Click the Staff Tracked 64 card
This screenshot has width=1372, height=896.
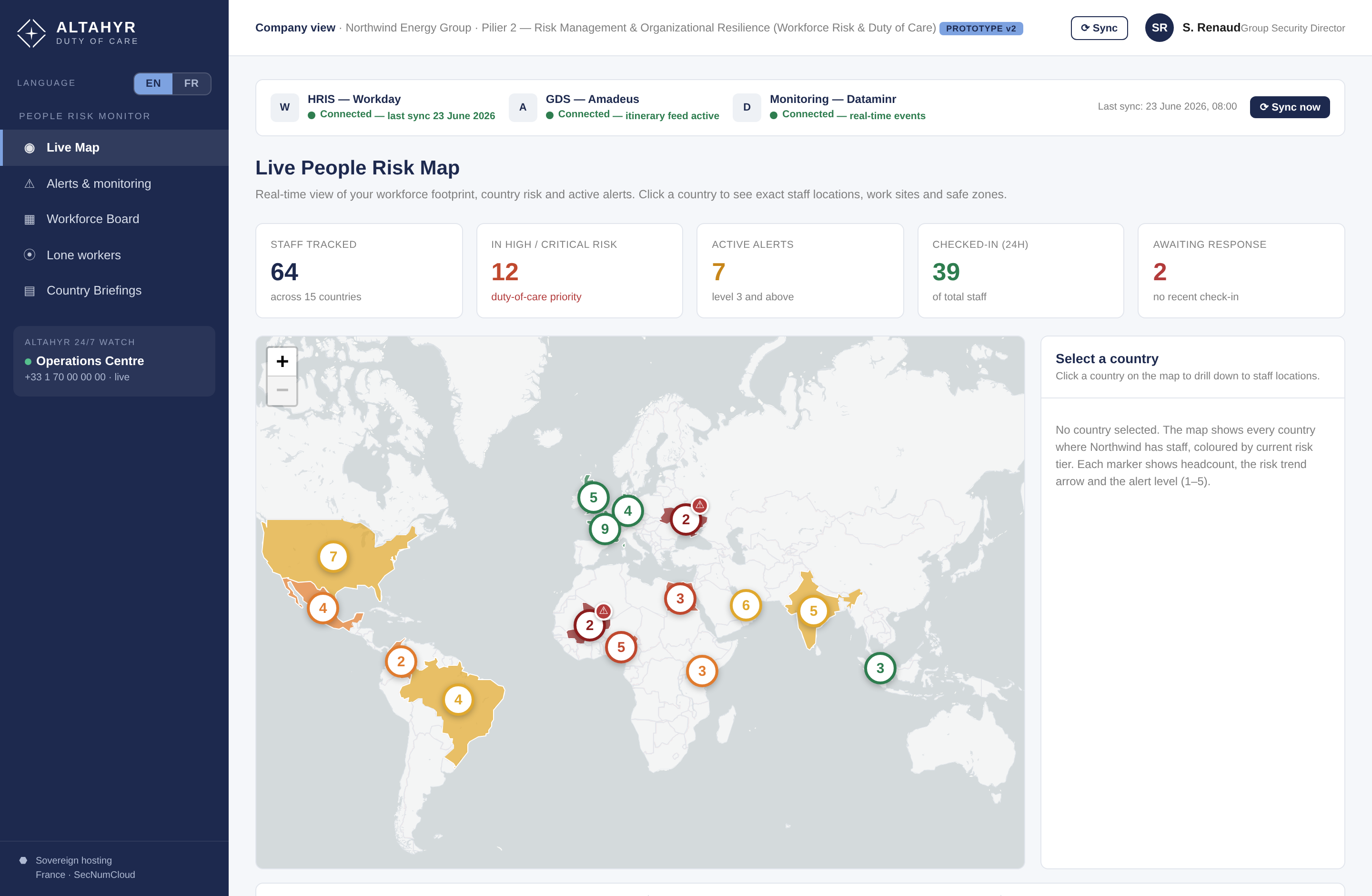359,270
